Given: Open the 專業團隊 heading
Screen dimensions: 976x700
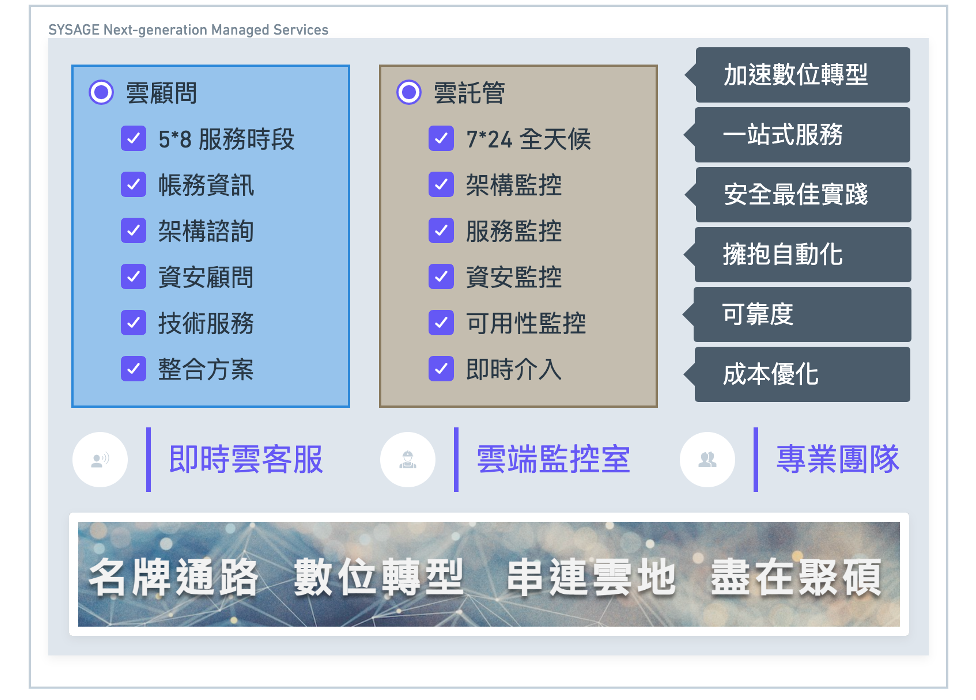Looking at the screenshot, I should (838, 460).
